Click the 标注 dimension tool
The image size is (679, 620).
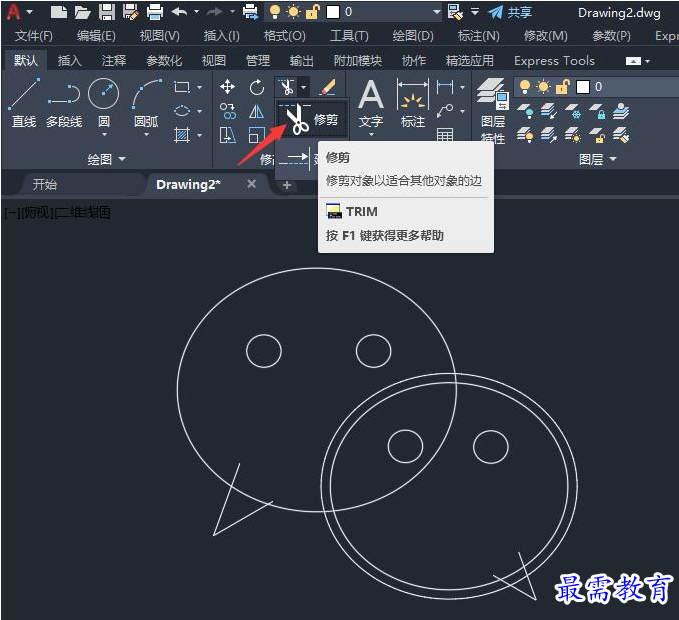413,104
